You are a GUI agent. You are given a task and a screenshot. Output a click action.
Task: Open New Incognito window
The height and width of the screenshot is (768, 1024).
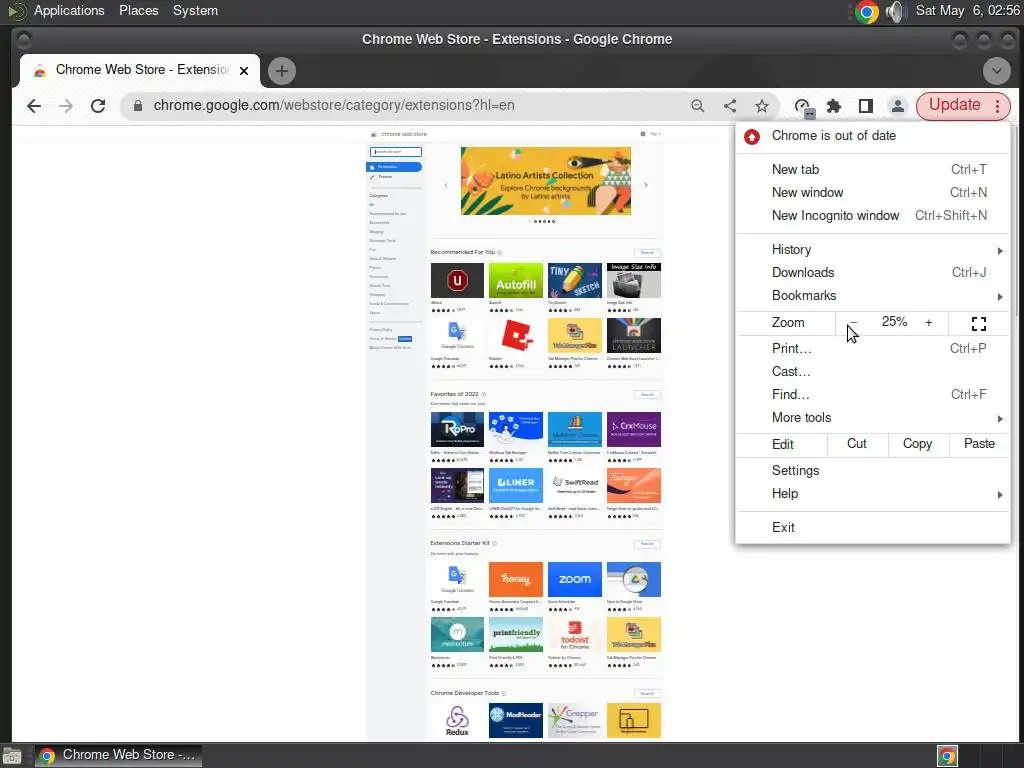(872, 216)
